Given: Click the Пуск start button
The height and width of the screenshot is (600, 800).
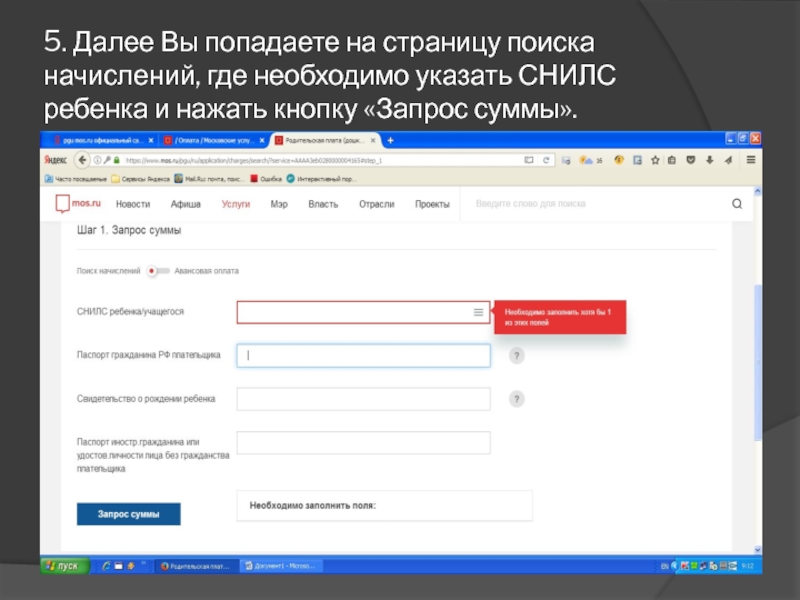Looking at the screenshot, I should pyautogui.click(x=64, y=566).
